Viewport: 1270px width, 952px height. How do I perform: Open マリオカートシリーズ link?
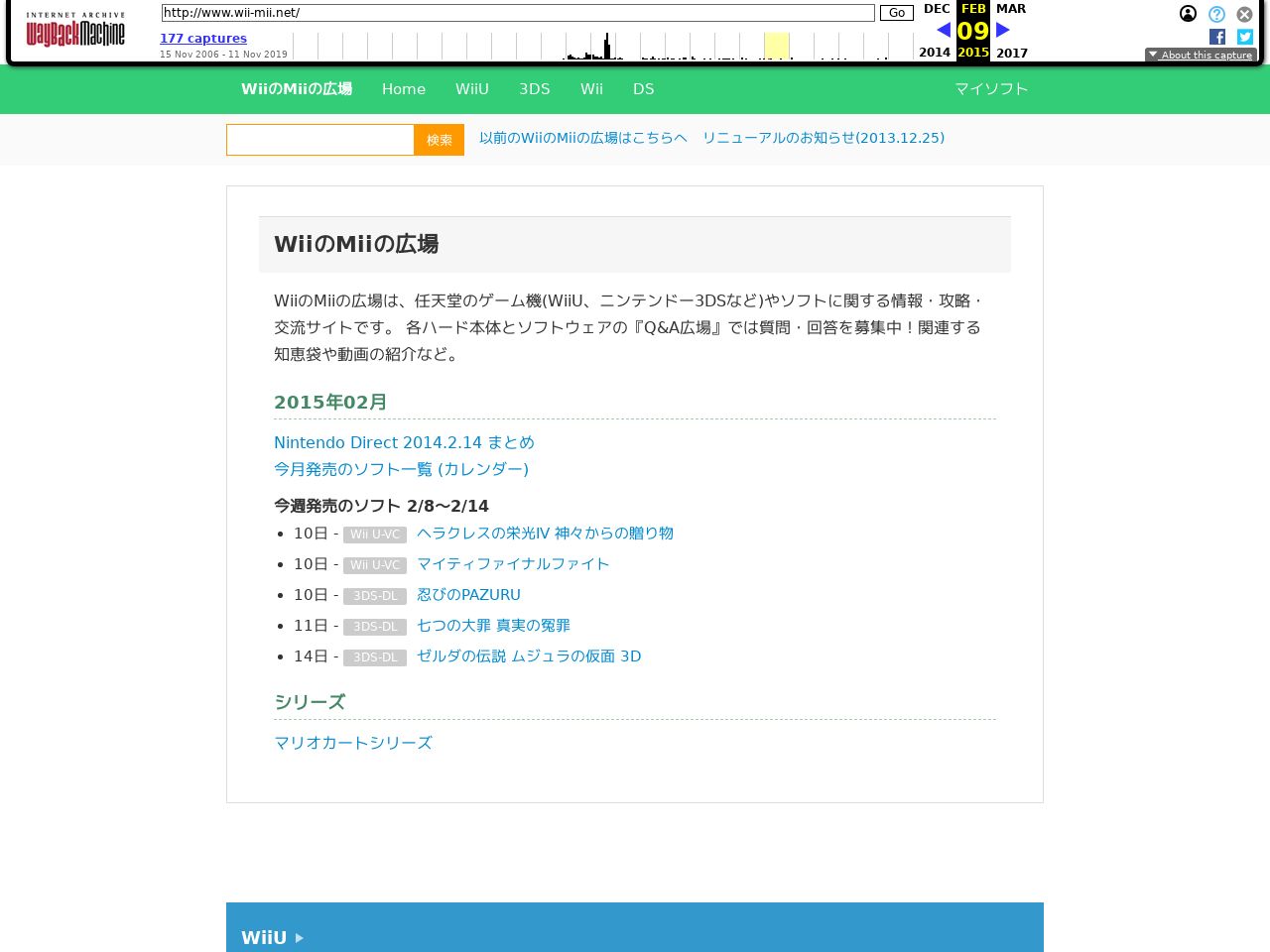pos(353,743)
